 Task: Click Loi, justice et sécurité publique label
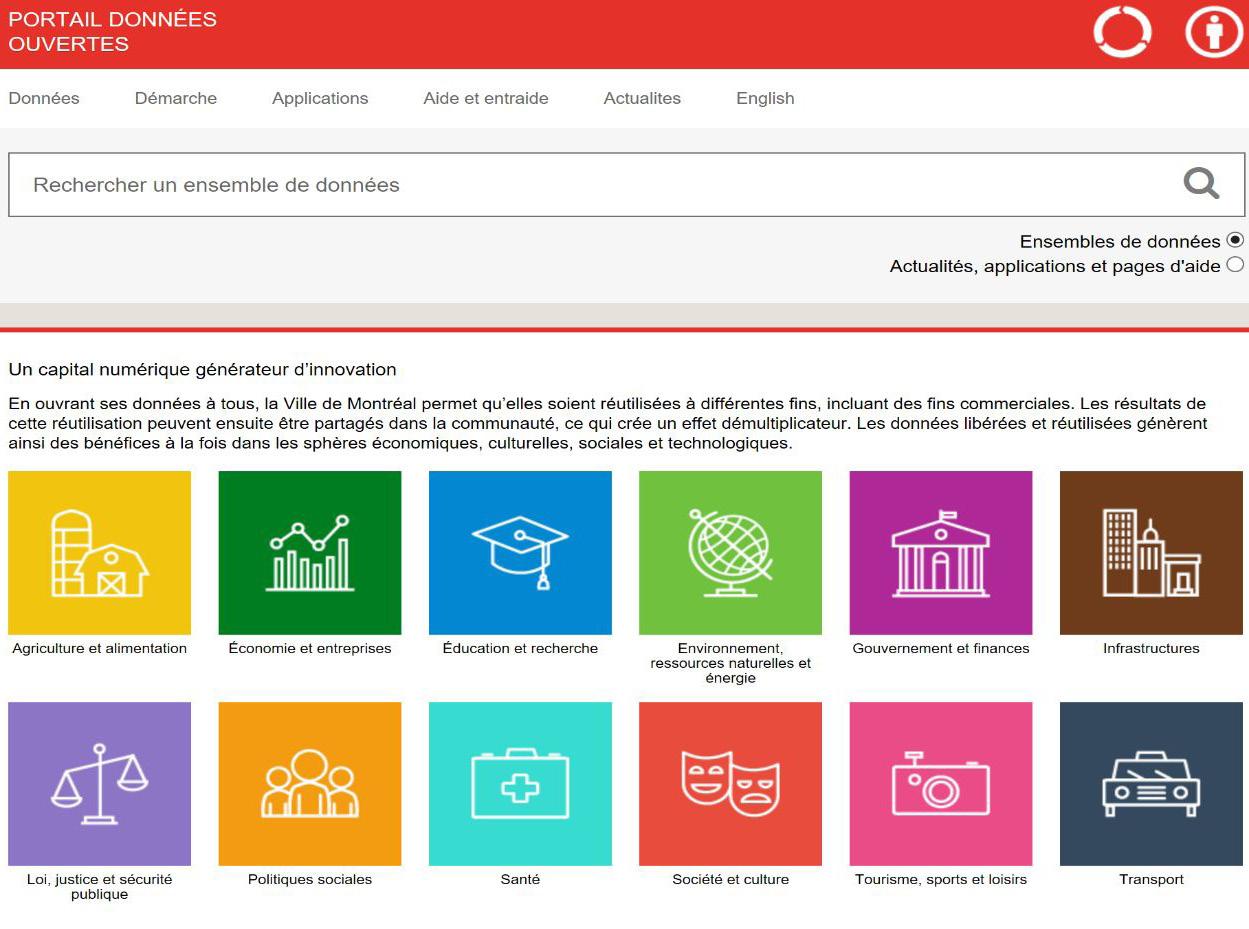pos(99,887)
